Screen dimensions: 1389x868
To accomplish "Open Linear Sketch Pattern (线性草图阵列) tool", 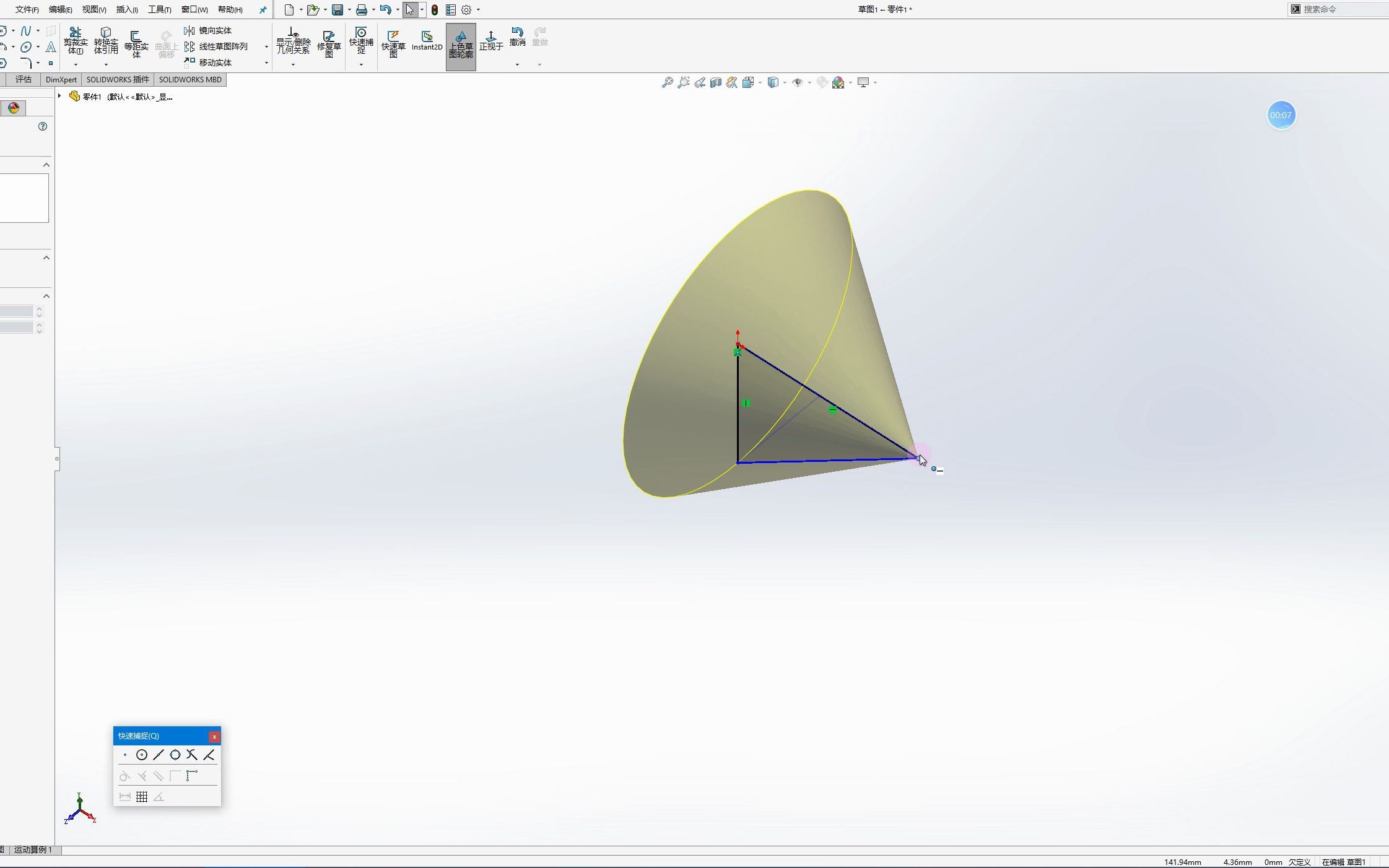I will pos(220,46).
